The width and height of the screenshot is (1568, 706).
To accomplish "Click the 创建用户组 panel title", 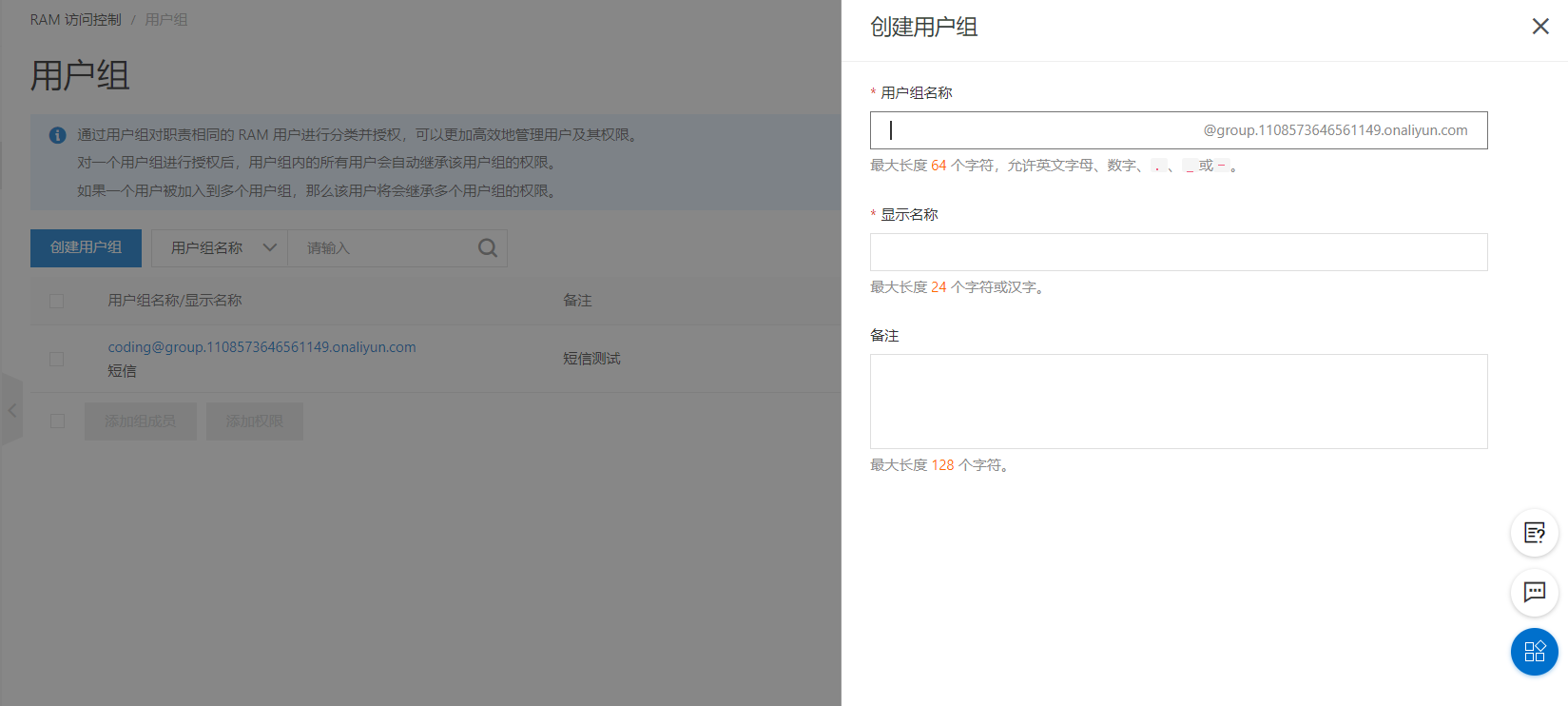I will pos(923,28).
